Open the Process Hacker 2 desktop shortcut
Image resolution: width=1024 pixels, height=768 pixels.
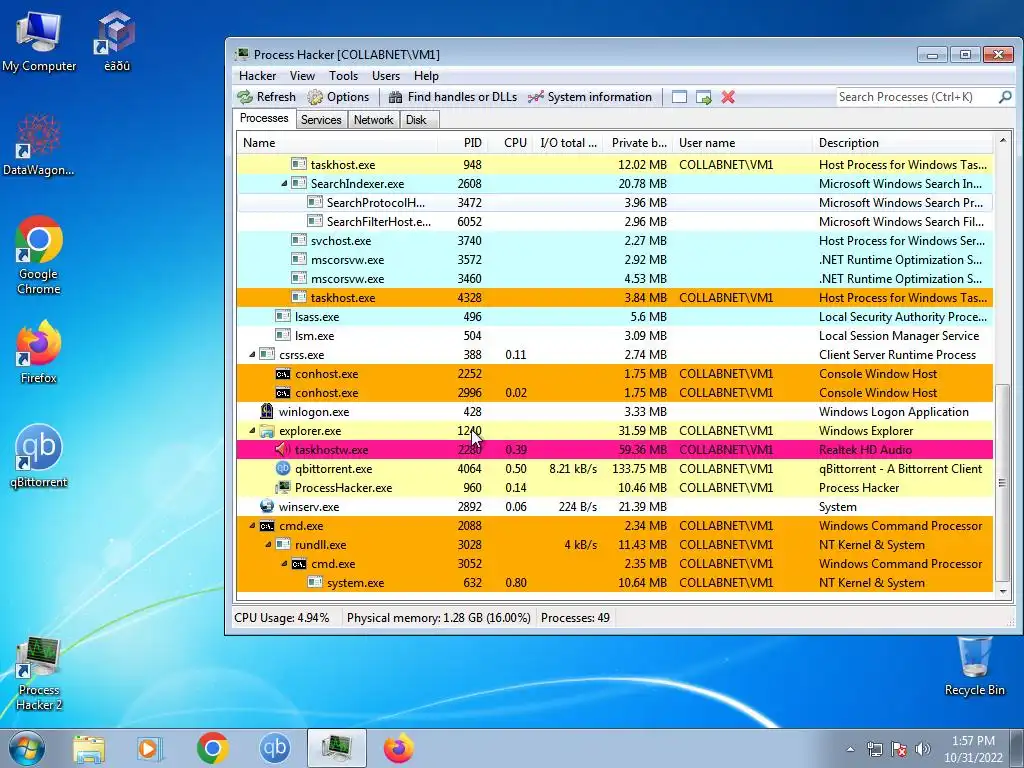39,675
